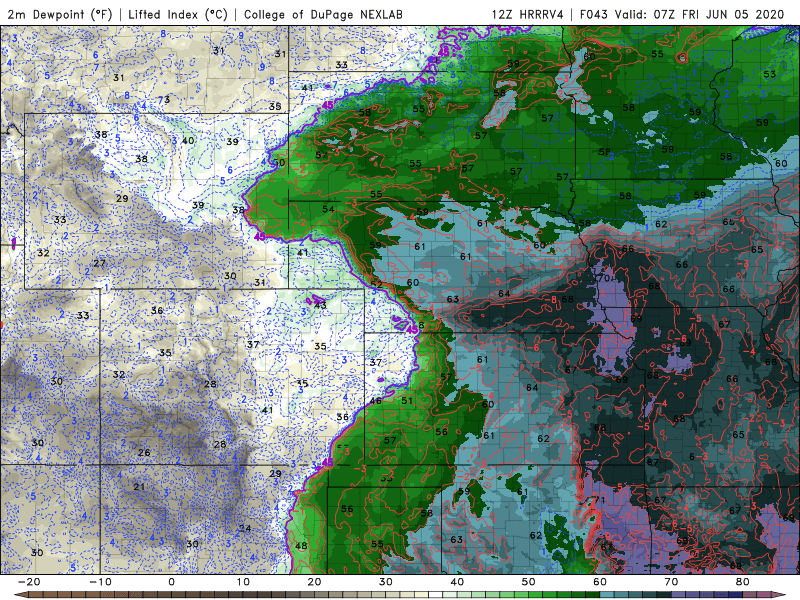Click the '60' color scale label
800x600 pixels.
(600, 582)
